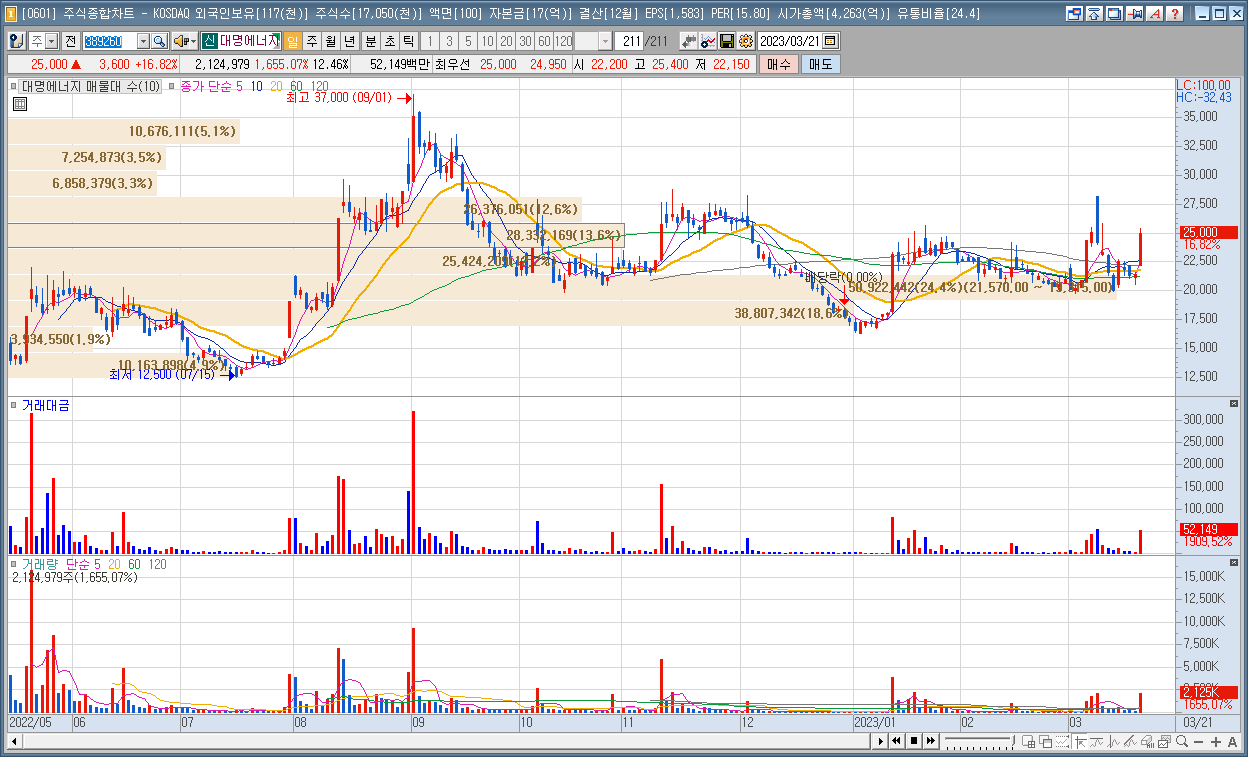Click the playback speed slider
The width and height of the screenshot is (1248, 757).
[979, 741]
